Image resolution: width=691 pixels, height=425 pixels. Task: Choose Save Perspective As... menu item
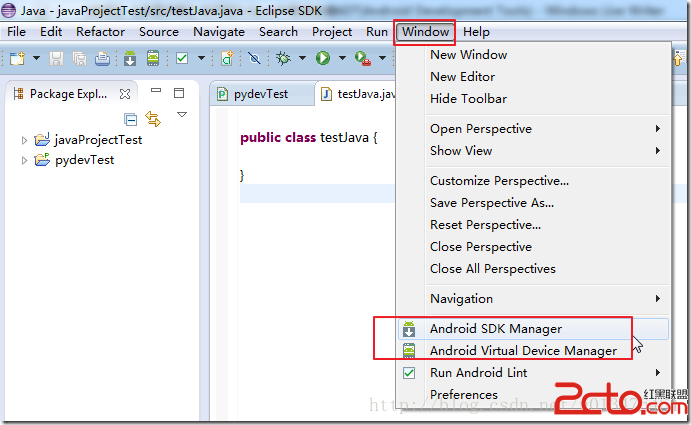(x=533, y=203)
